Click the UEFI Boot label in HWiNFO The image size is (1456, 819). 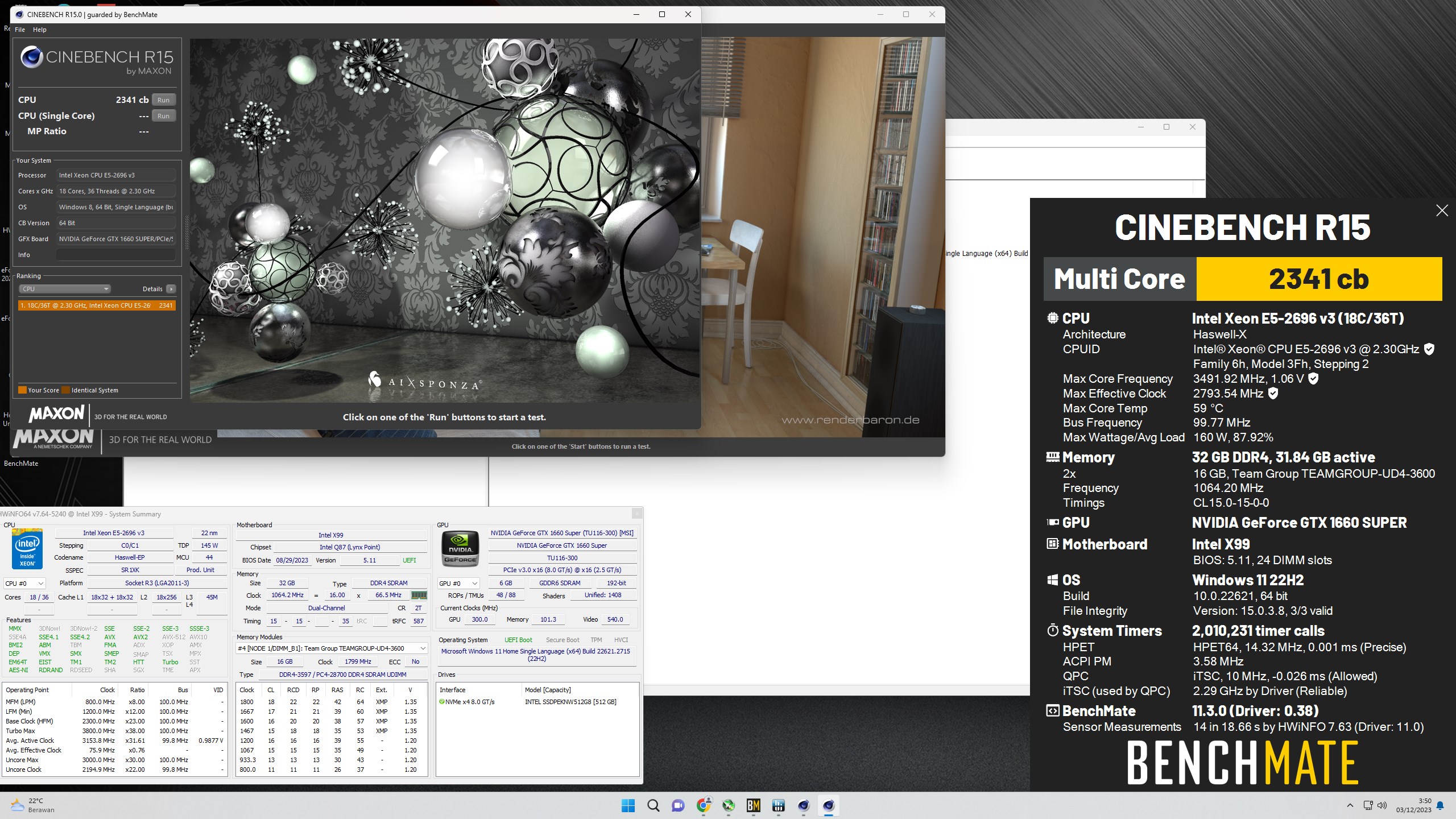(x=518, y=640)
